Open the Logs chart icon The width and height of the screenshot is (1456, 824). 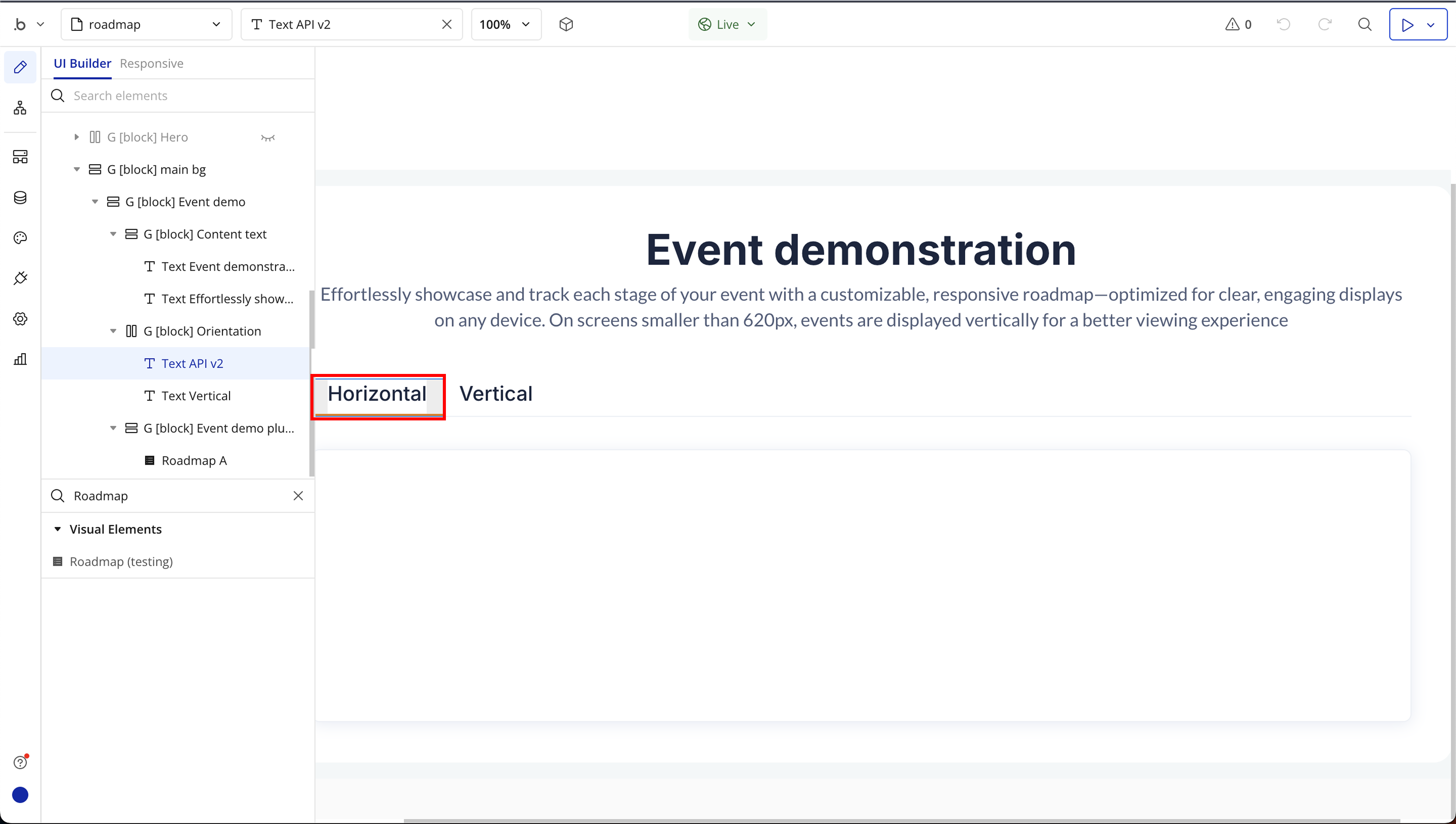(x=20, y=359)
